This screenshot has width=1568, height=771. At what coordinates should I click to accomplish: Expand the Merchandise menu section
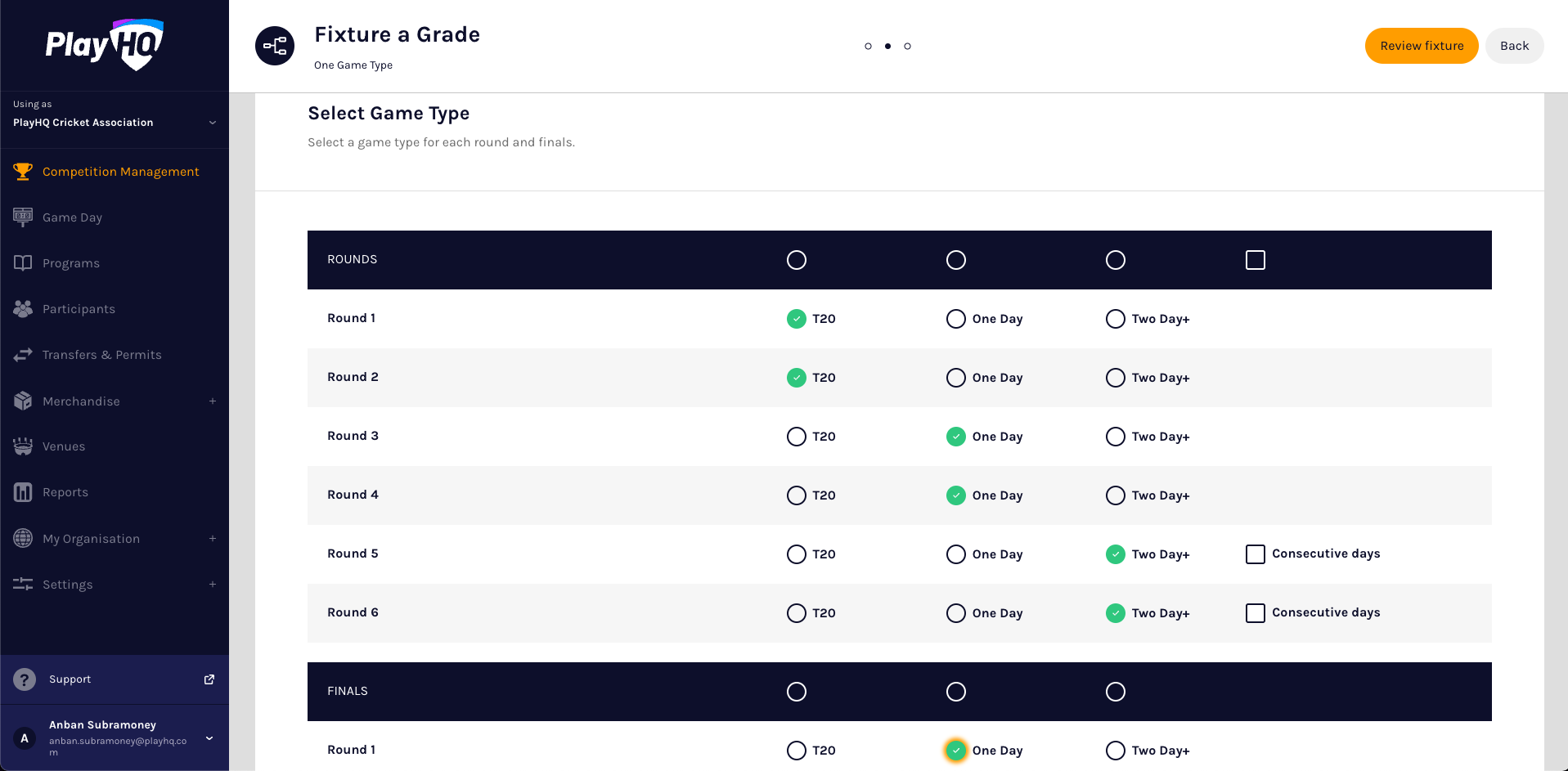(212, 401)
